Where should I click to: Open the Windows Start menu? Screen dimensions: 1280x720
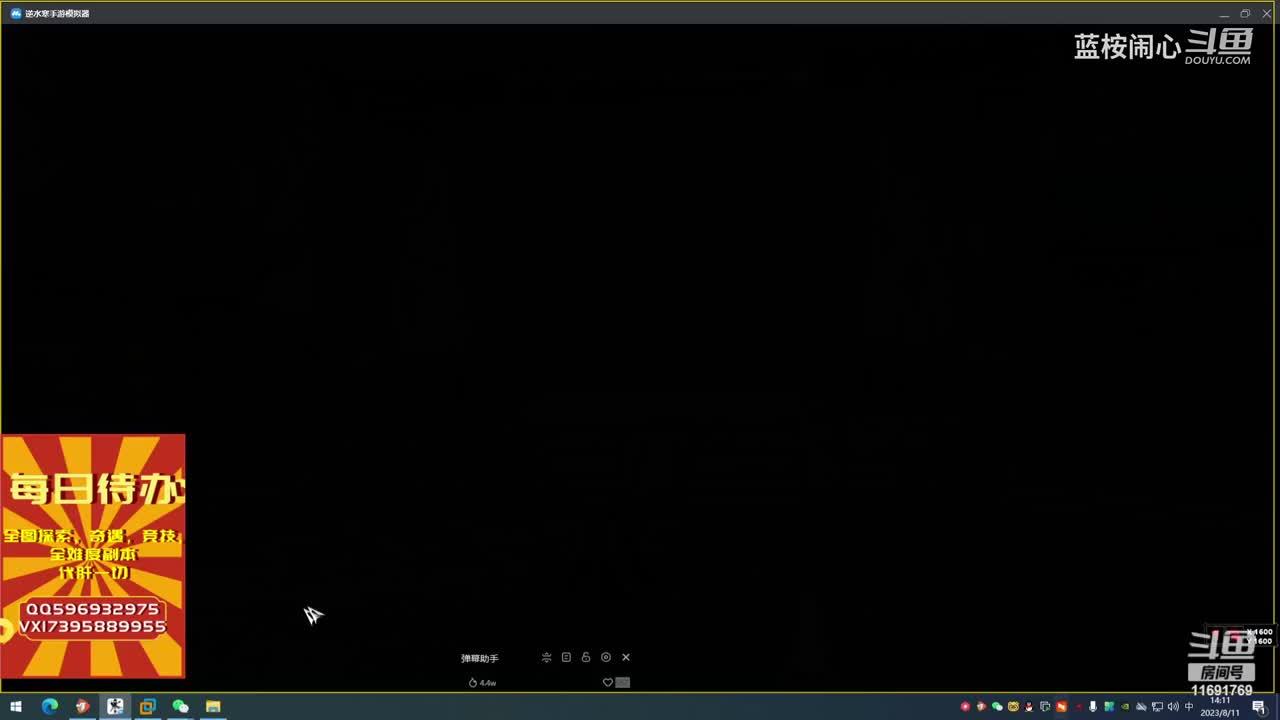[16, 707]
